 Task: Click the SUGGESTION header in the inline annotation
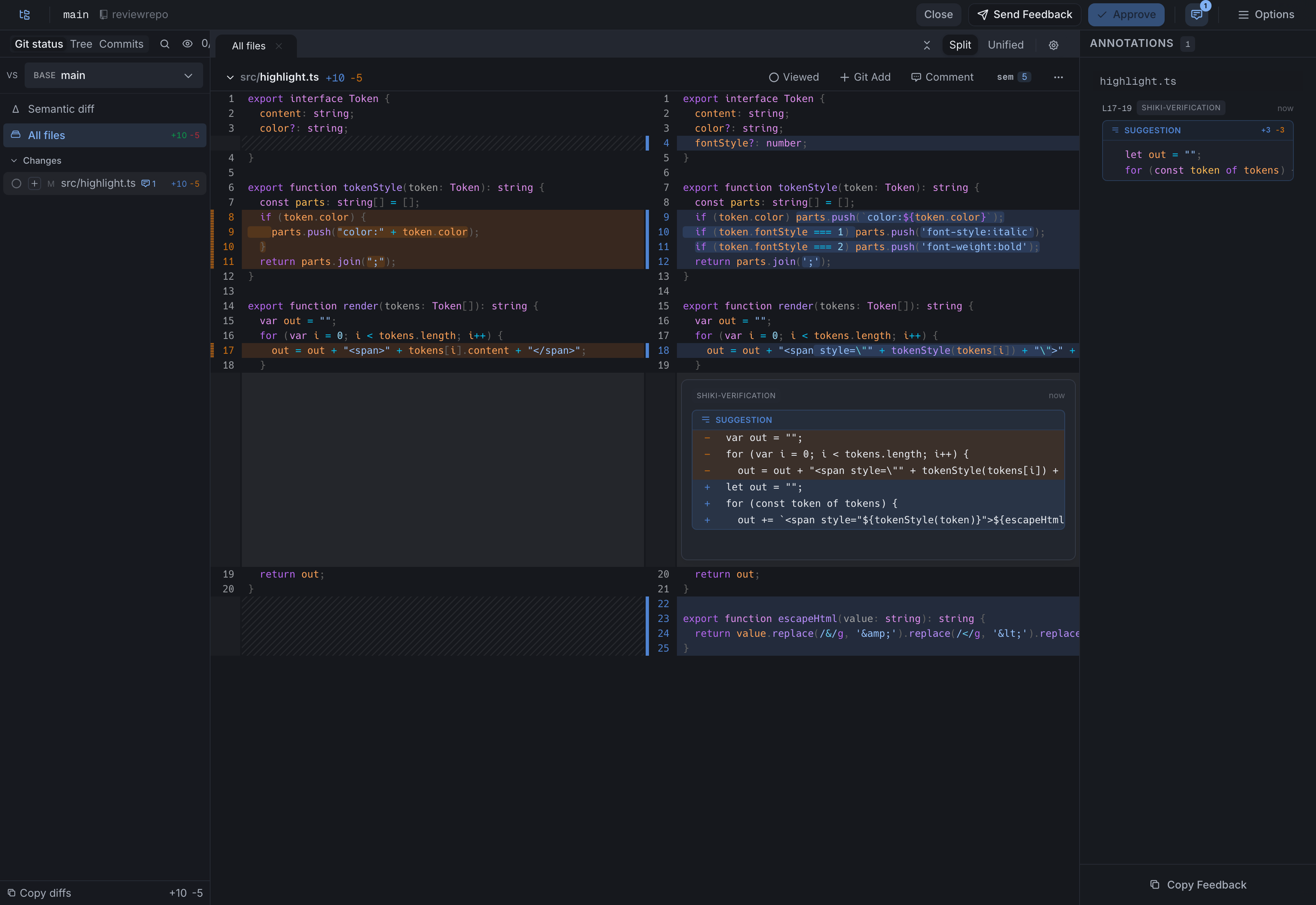click(878, 420)
